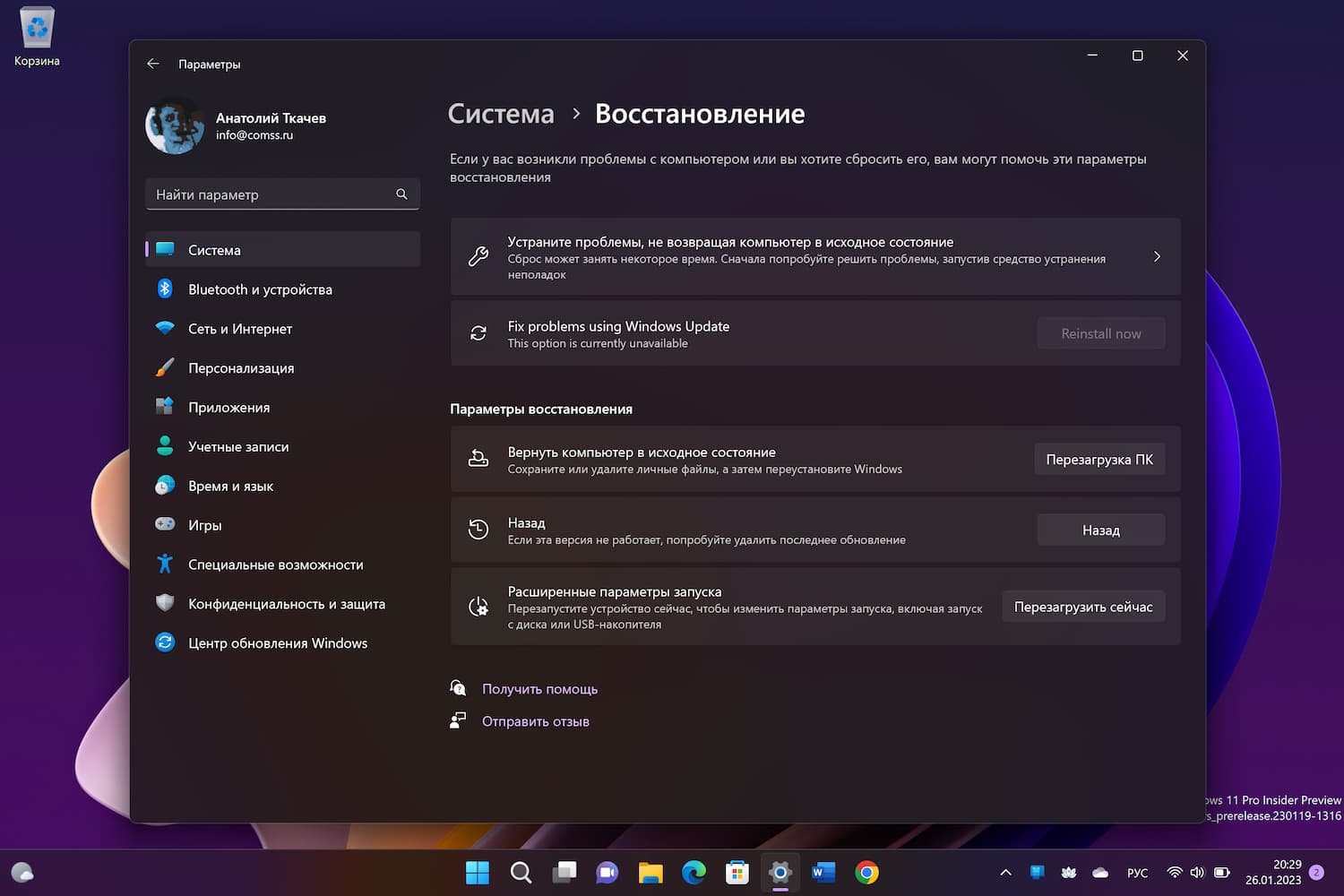The width and height of the screenshot is (1344, 896).
Task: Switch the РУС input language indicator
Action: tap(1137, 873)
